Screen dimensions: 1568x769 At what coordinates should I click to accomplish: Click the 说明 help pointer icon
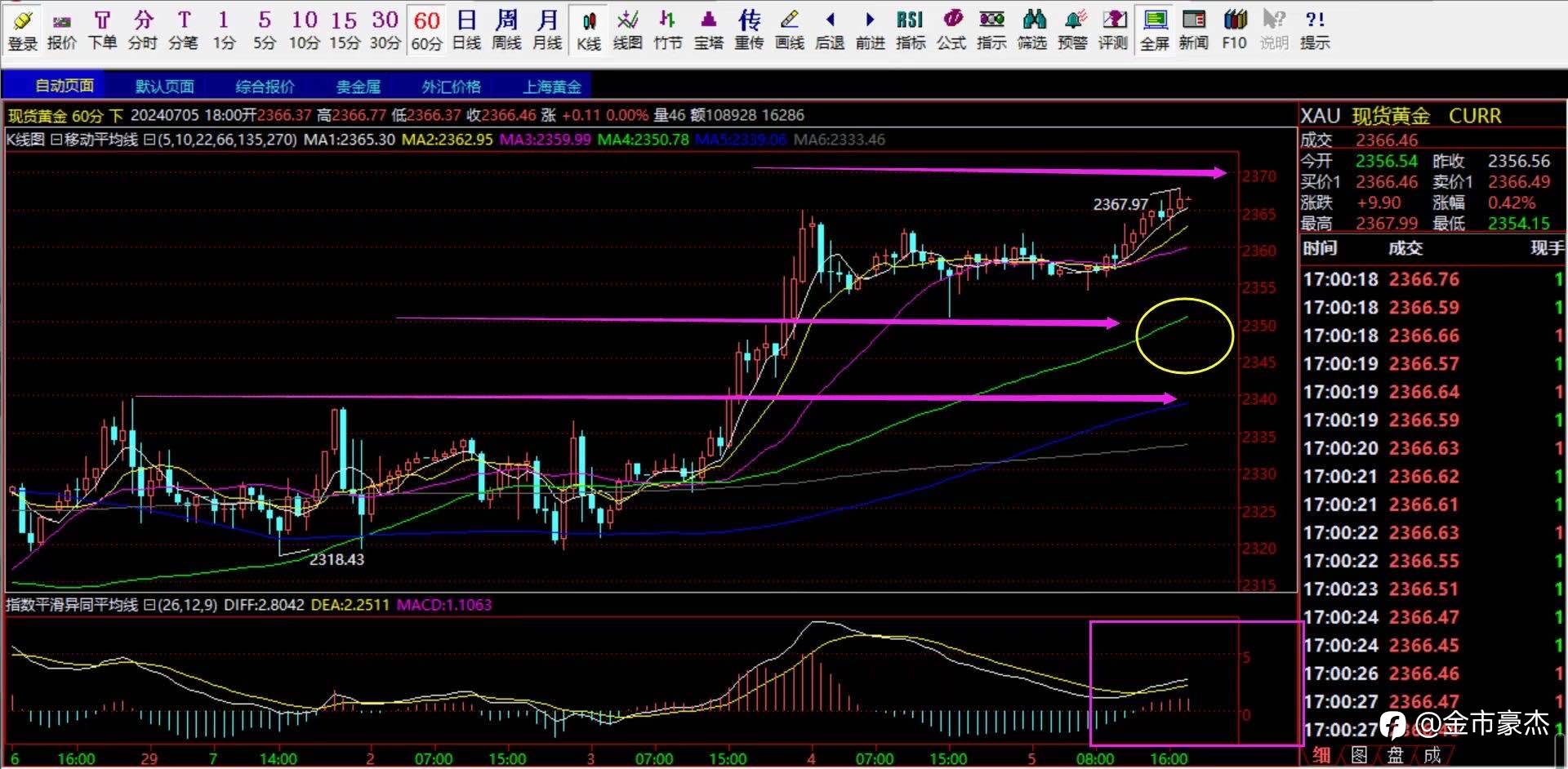(1274, 30)
